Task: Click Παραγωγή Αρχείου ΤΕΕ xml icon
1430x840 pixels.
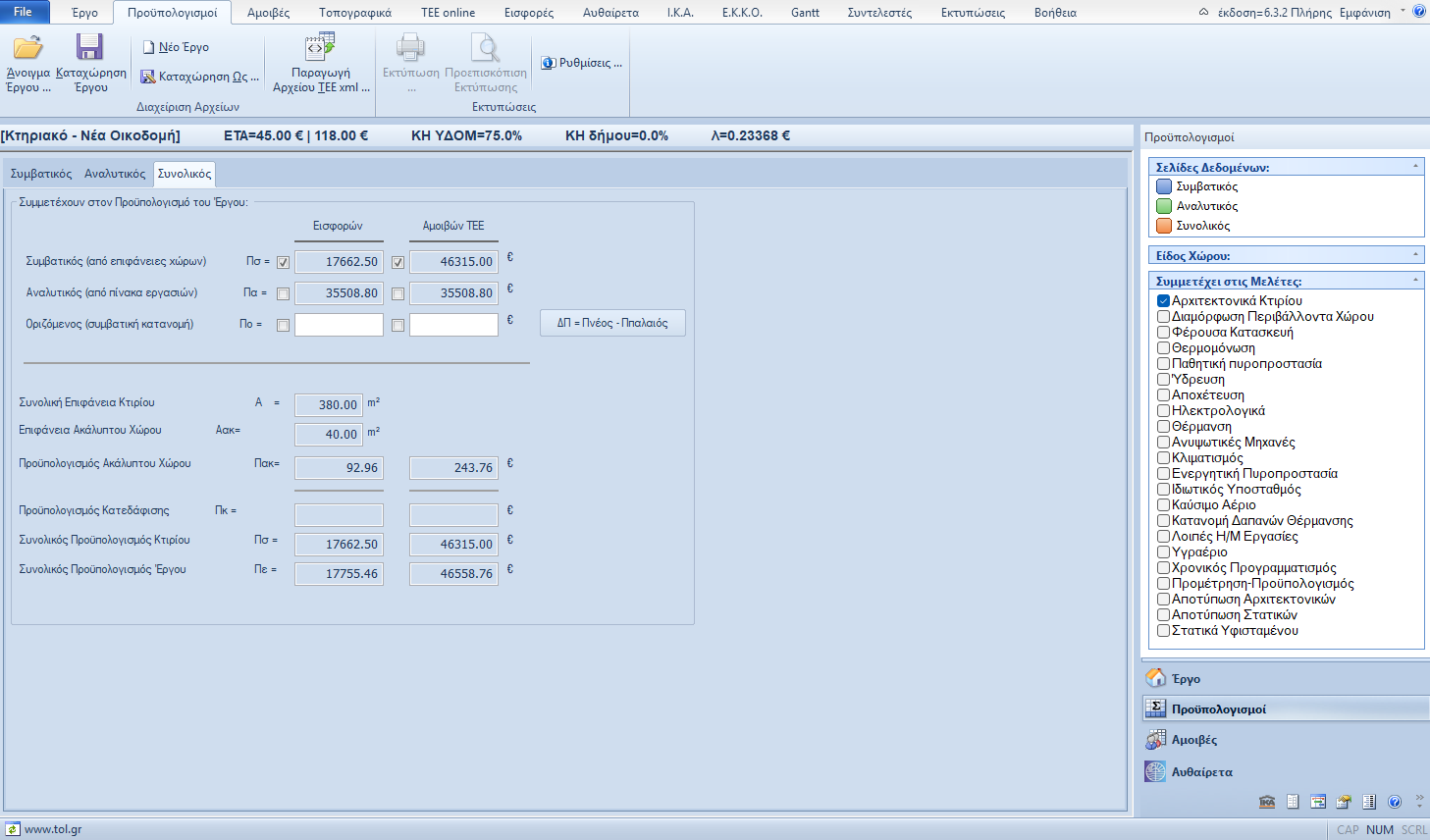Action: [320, 47]
